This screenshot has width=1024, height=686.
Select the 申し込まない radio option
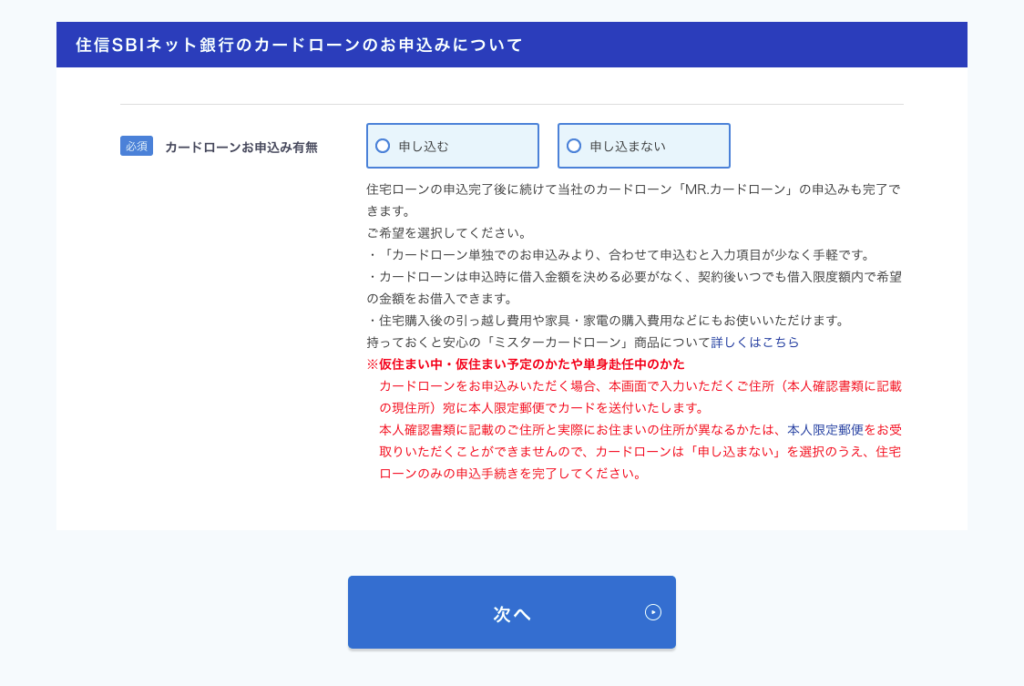643,146
